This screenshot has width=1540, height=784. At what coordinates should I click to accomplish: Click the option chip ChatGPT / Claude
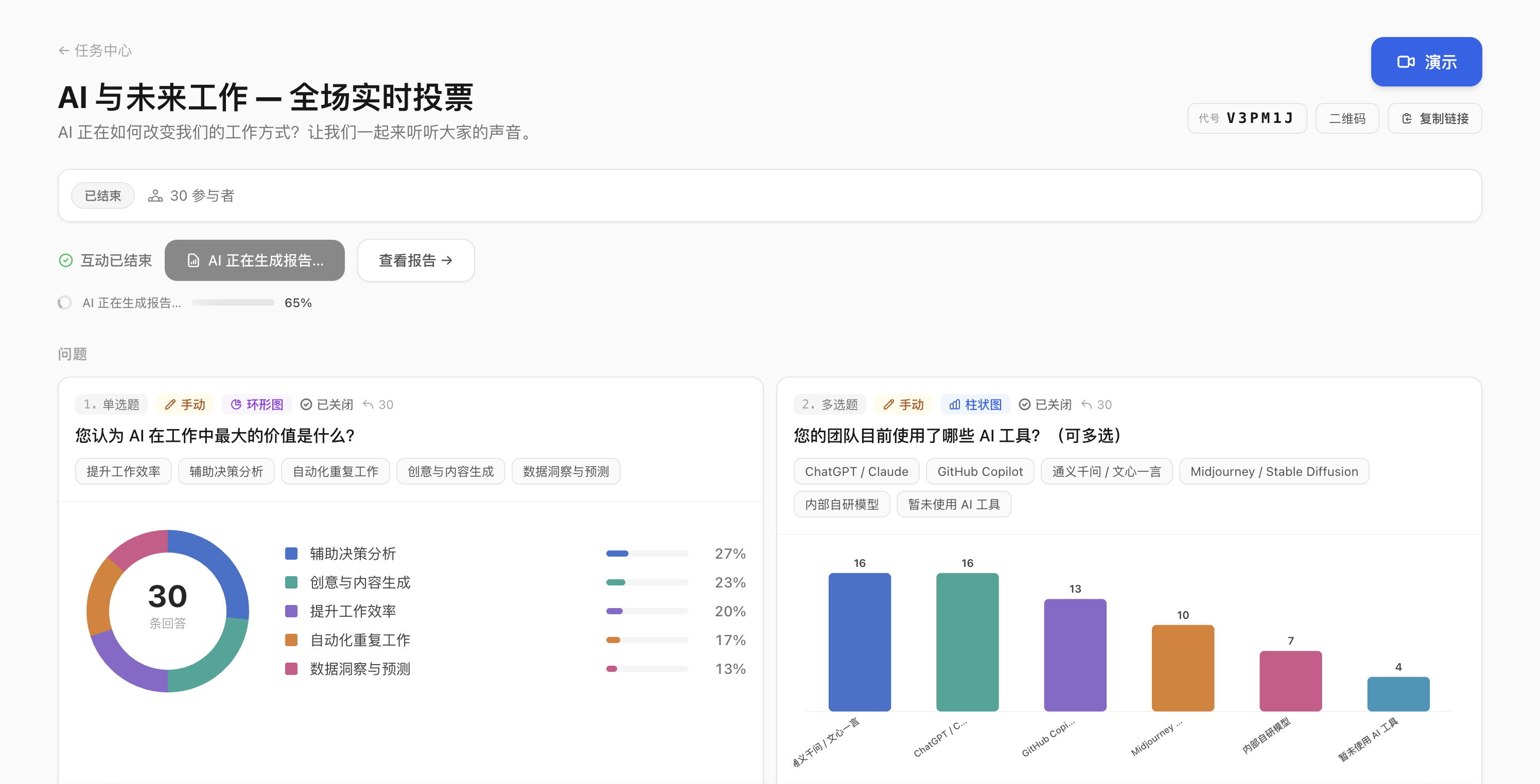(x=856, y=471)
